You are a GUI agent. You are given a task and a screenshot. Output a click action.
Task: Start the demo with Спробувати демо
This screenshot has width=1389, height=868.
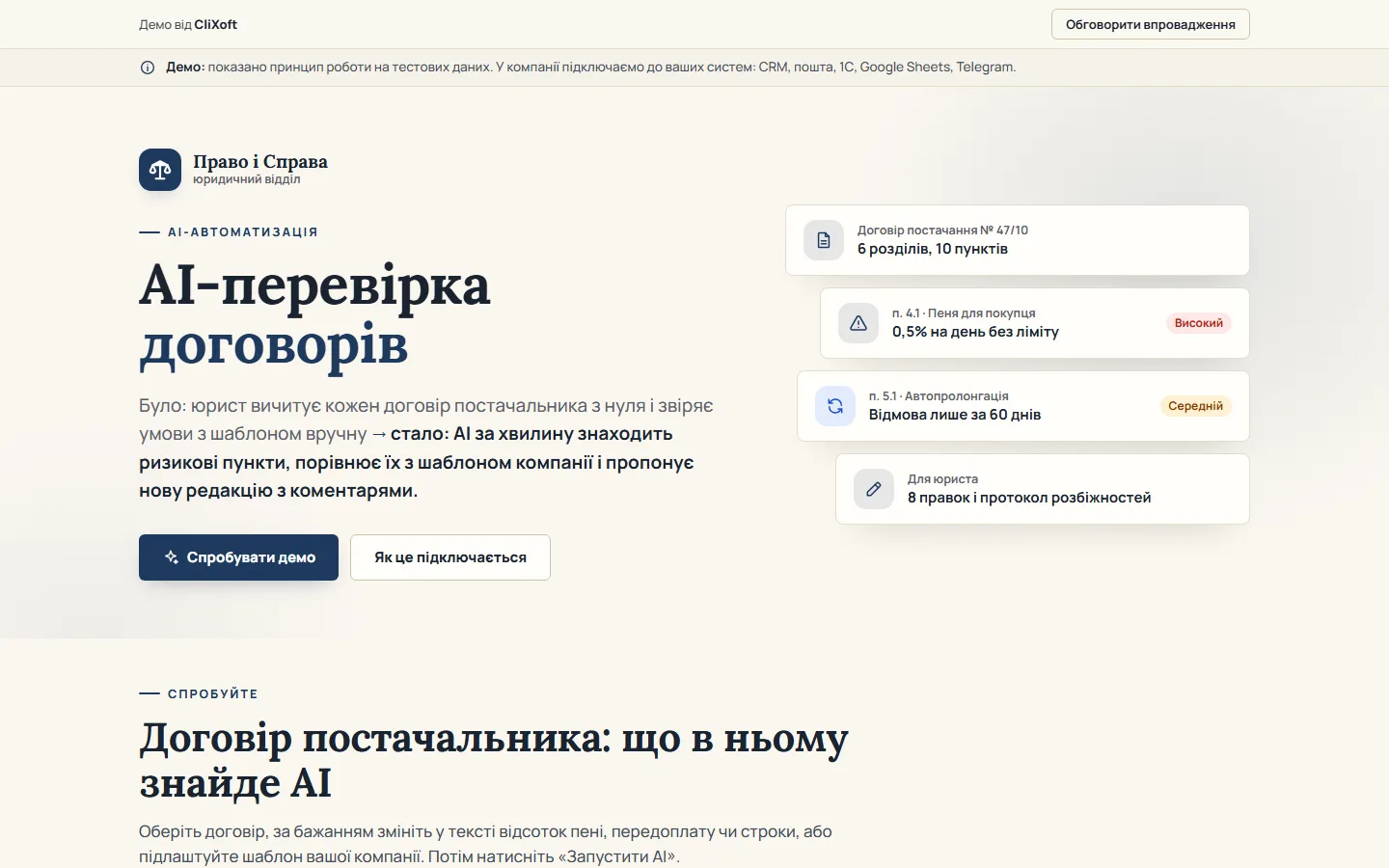pos(238,557)
